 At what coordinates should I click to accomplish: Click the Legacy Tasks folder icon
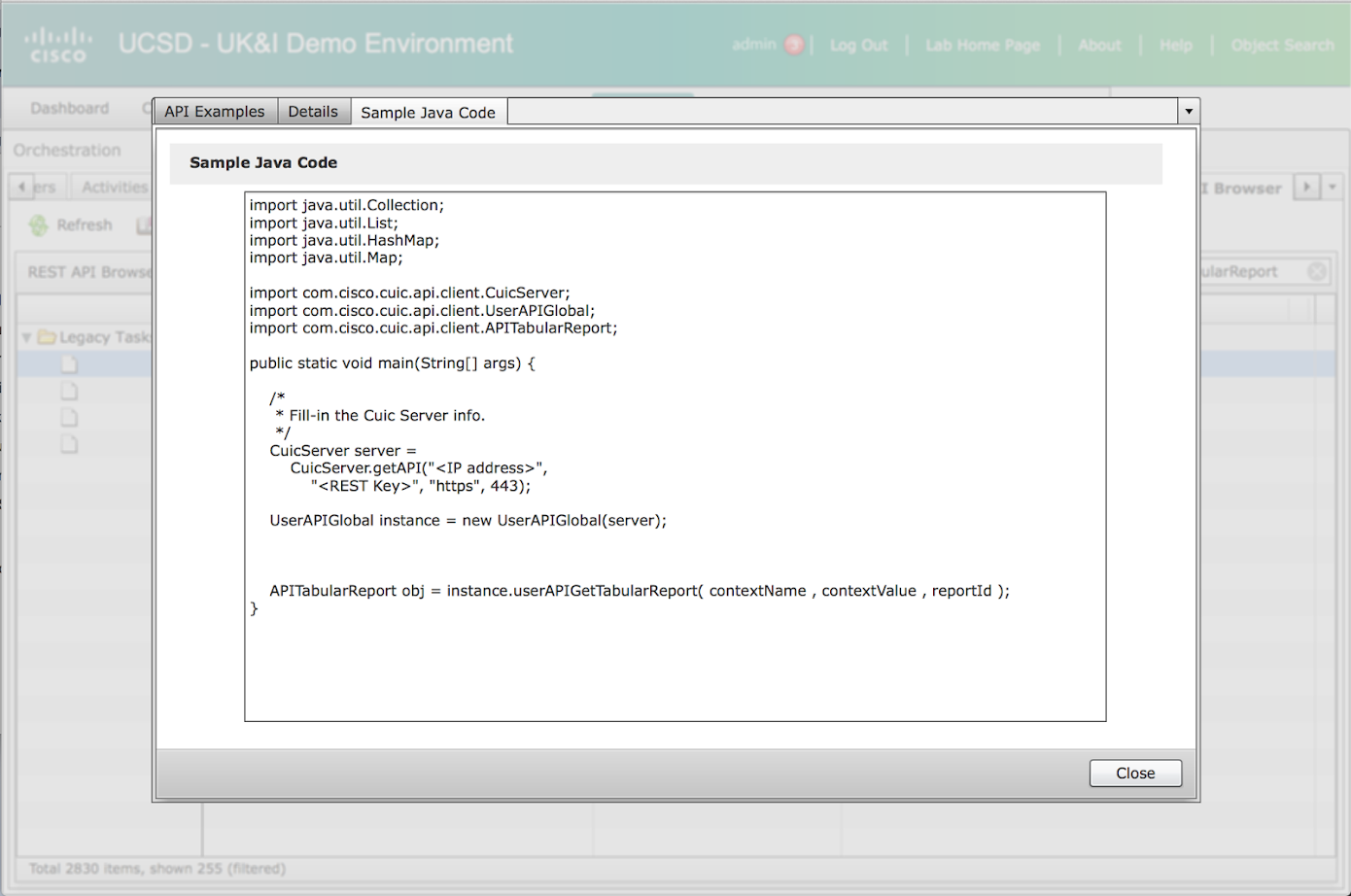tap(47, 337)
